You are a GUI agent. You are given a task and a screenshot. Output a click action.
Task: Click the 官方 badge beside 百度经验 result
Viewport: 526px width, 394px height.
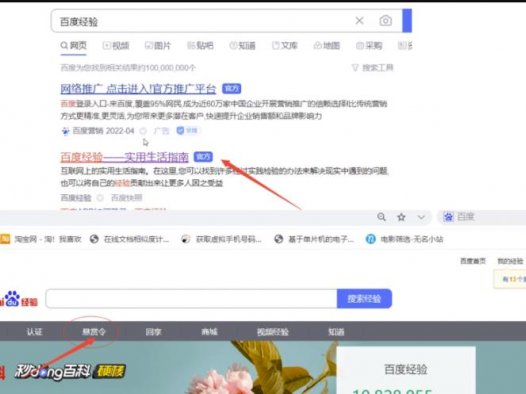[203, 157]
